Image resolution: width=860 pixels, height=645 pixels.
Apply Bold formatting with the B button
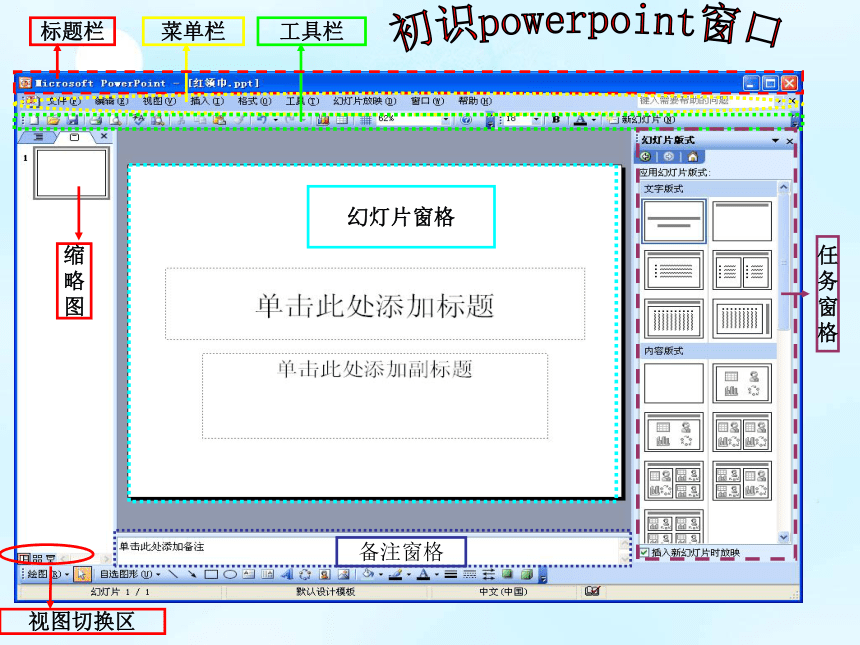(556, 120)
